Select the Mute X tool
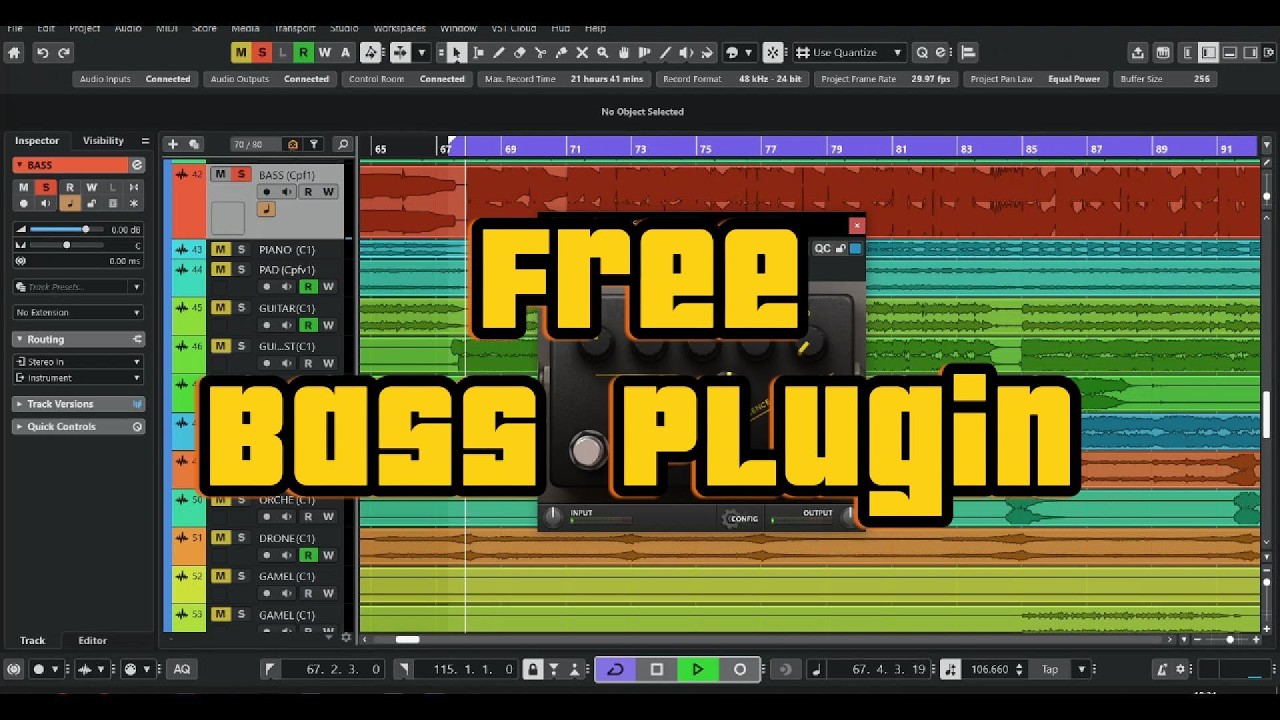1280x720 pixels. click(582, 53)
